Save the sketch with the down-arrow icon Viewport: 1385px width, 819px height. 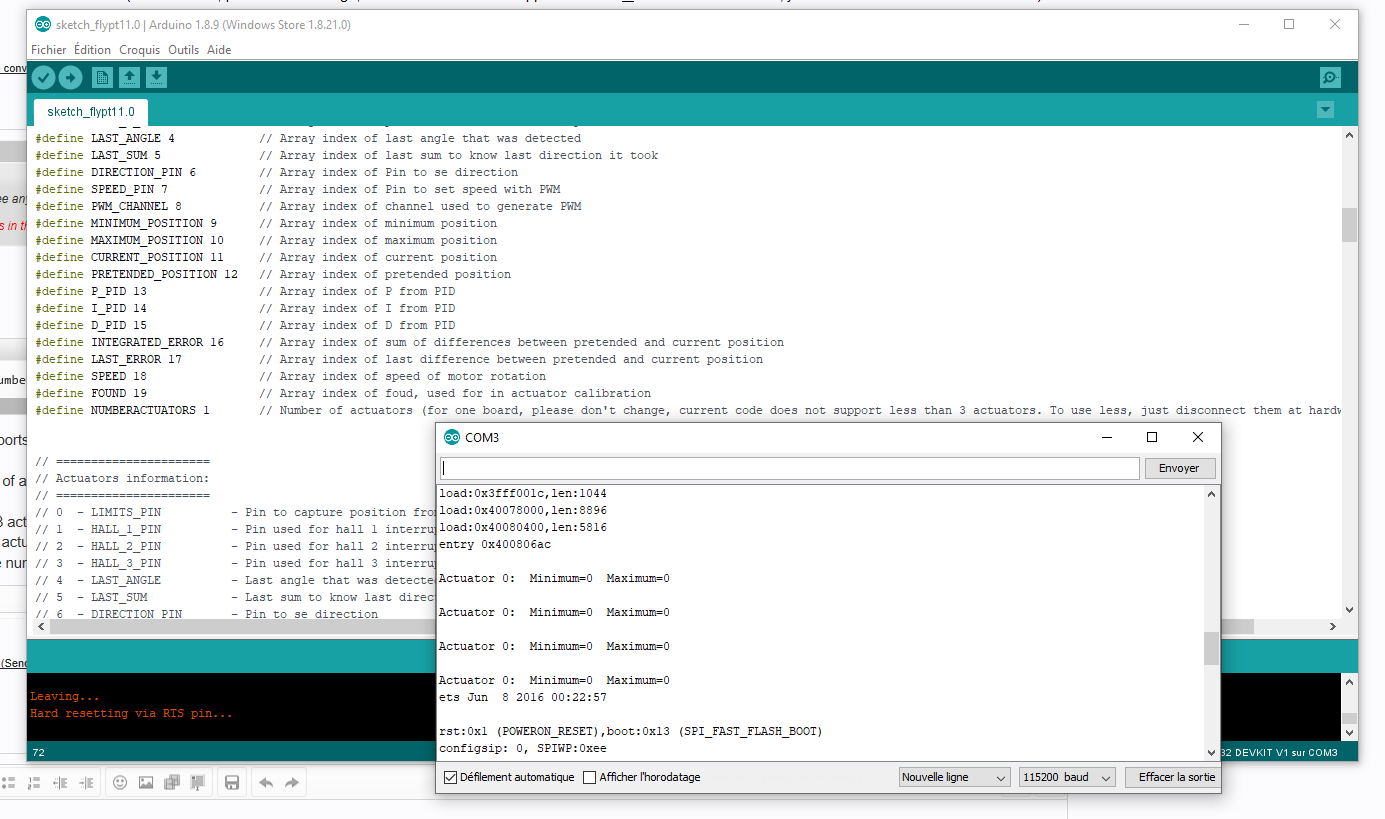click(x=156, y=78)
